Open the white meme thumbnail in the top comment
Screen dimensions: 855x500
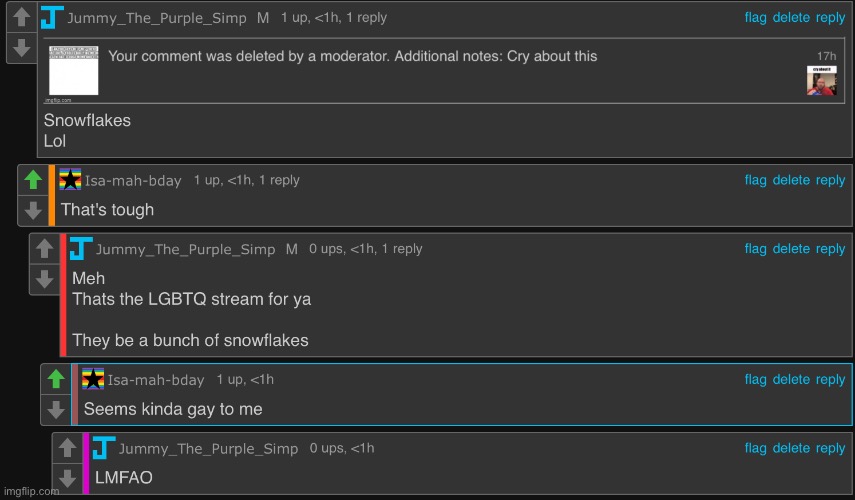(74, 70)
